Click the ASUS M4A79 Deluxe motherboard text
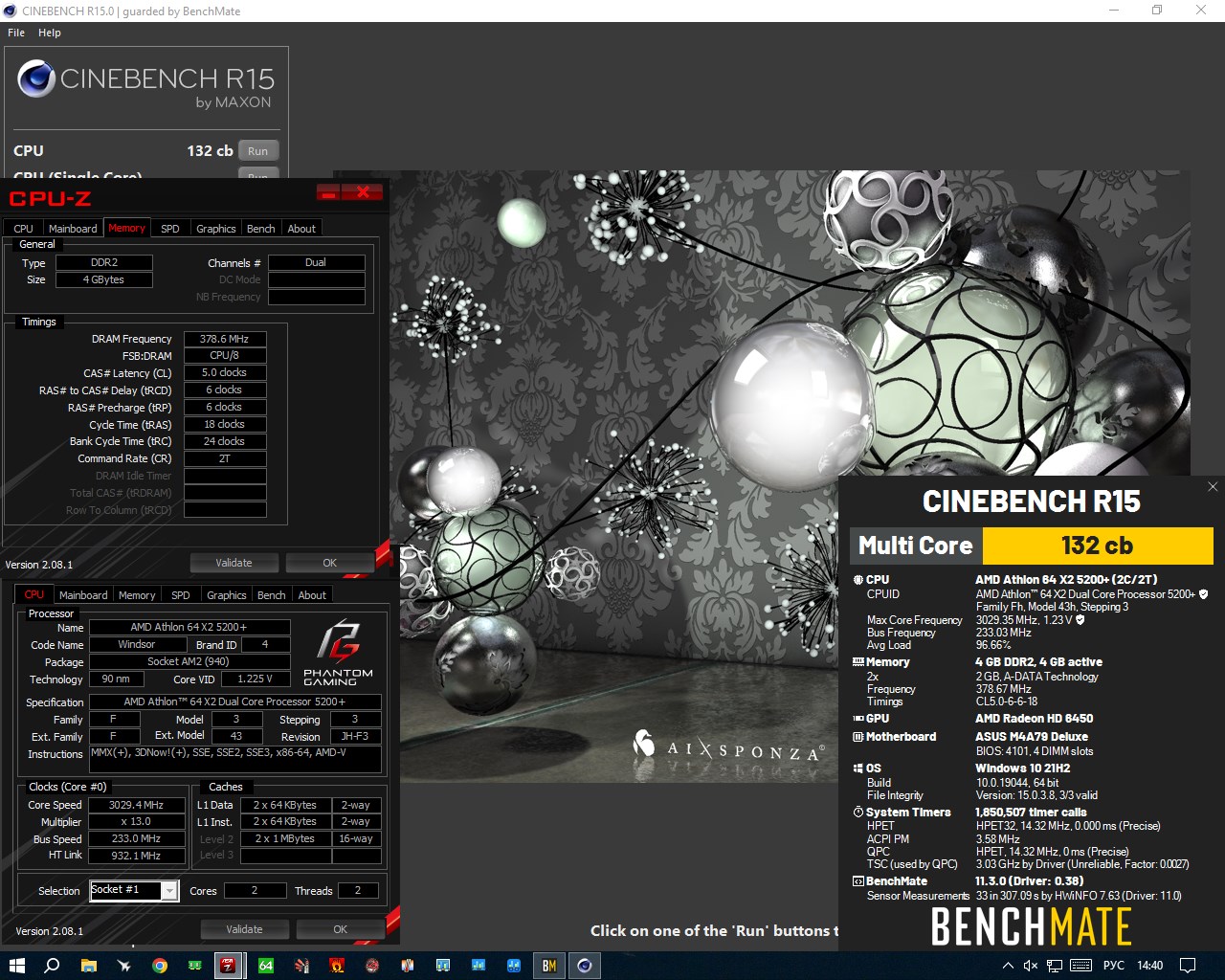This screenshot has width=1225, height=980. pos(1032,737)
